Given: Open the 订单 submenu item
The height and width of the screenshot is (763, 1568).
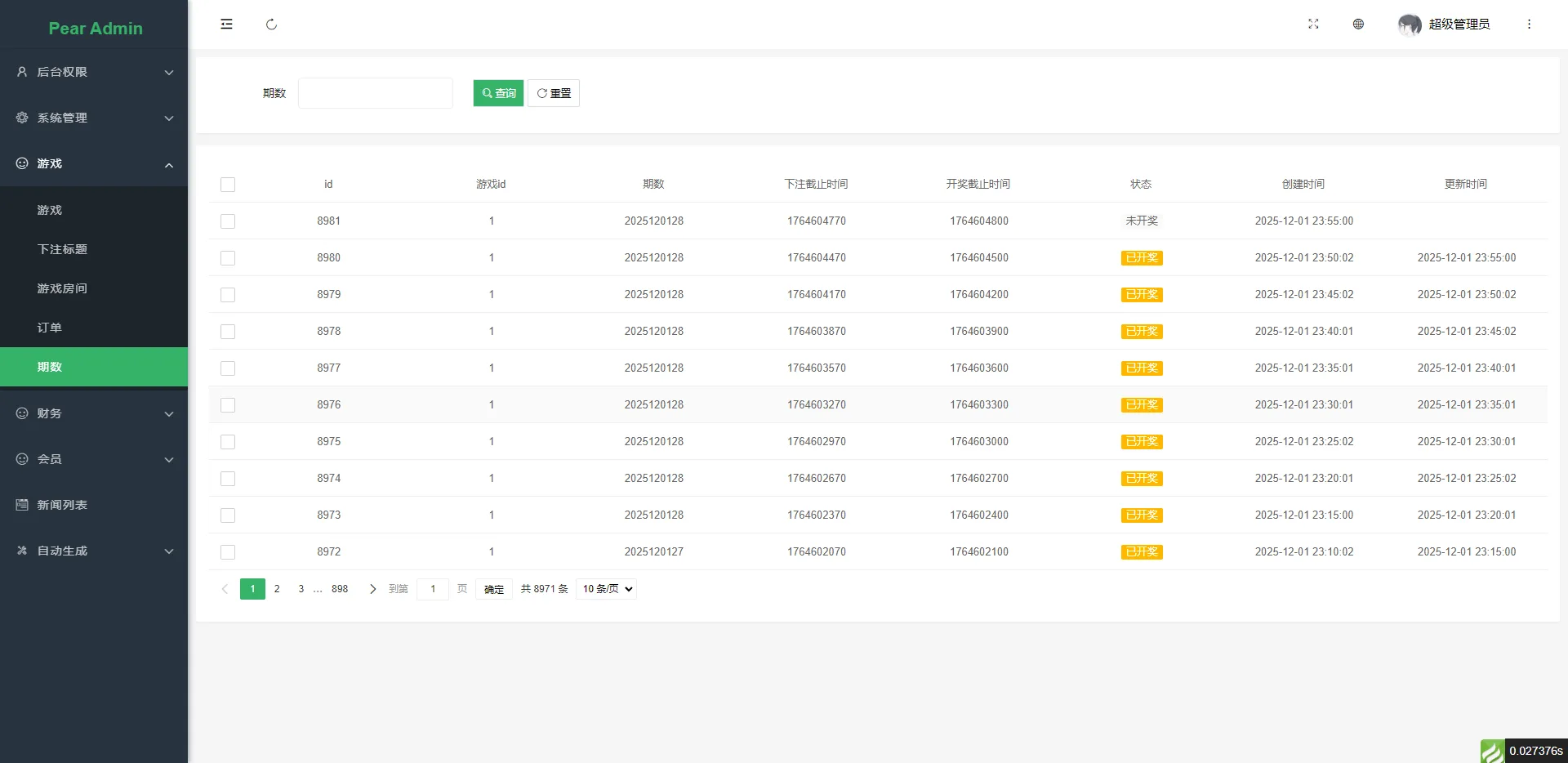Looking at the screenshot, I should tap(50, 328).
